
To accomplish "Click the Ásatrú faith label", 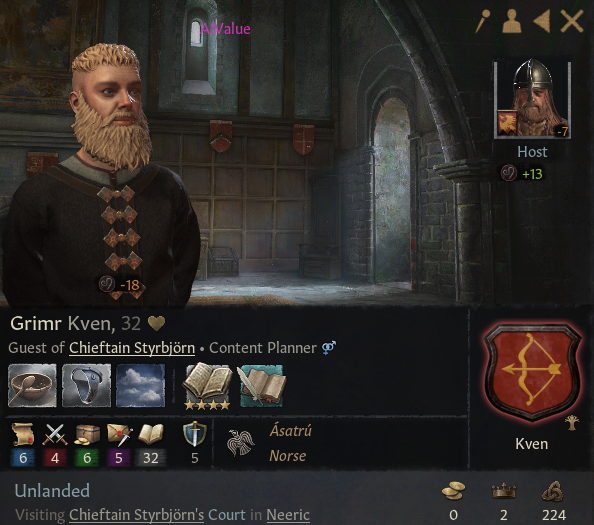I will pyautogui.click(x=291, y=431).
